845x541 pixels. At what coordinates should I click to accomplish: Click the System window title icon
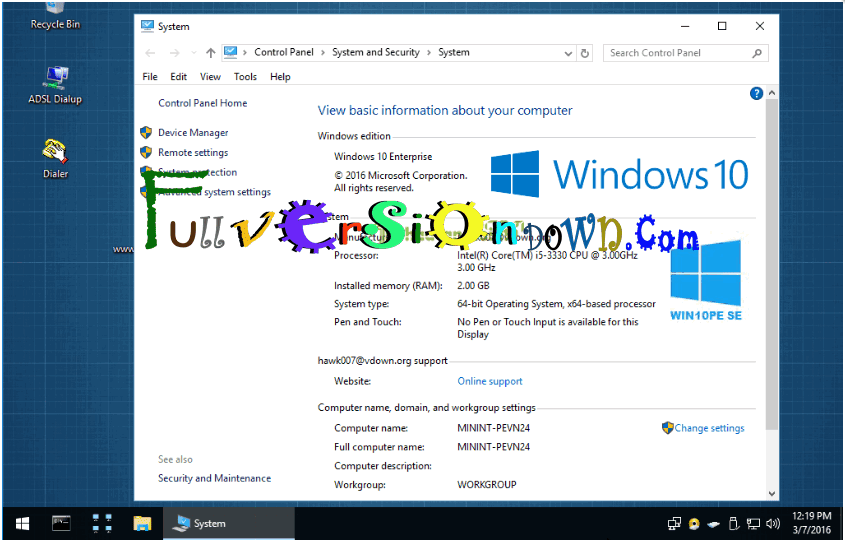coord(147,26)
